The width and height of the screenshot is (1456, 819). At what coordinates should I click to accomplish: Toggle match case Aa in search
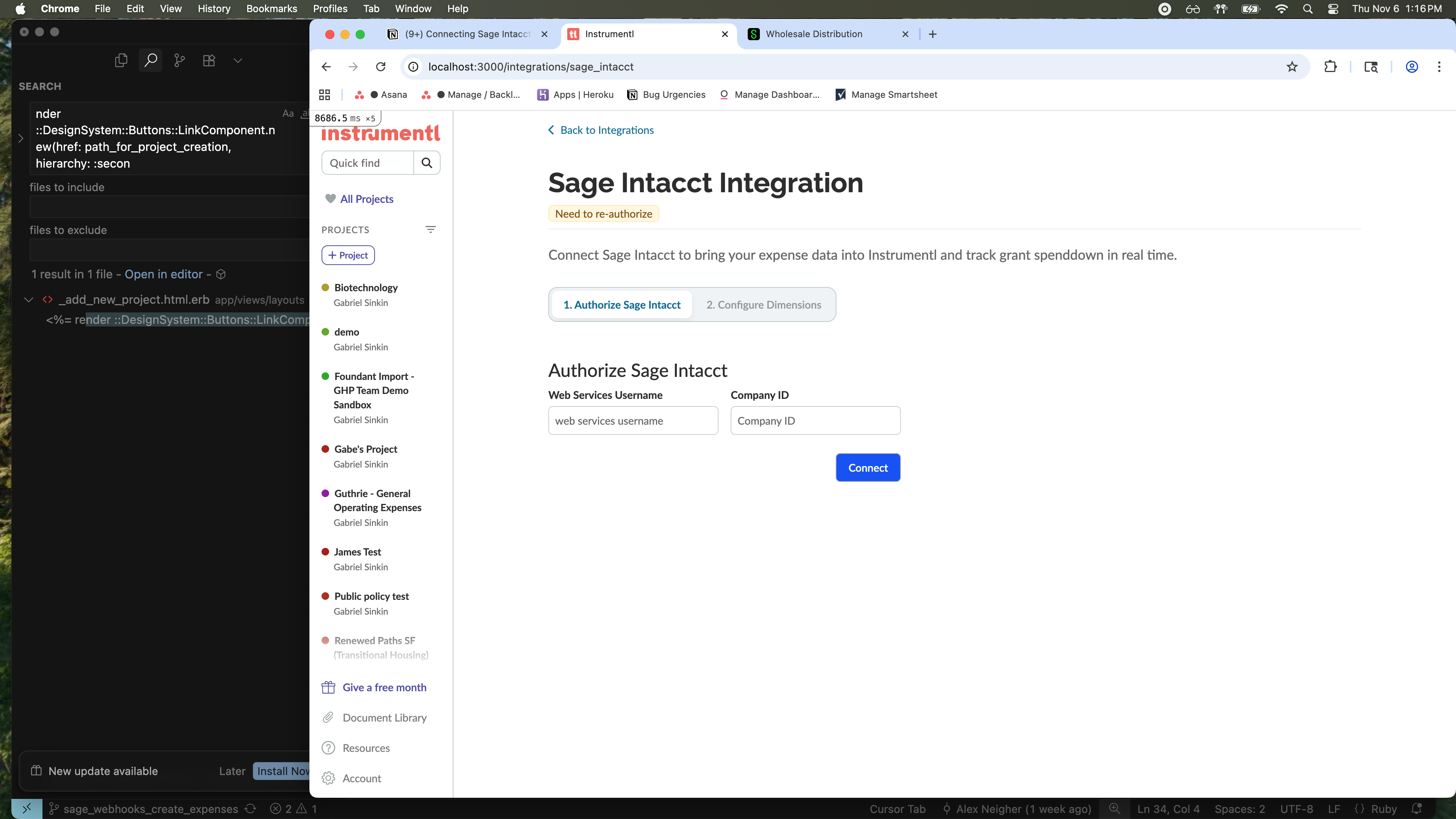click(x=288, y=114)
